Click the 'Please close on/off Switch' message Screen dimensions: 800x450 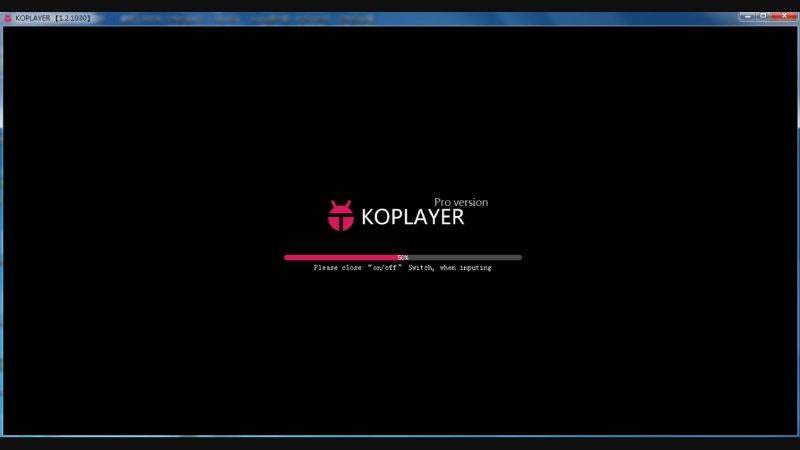(403, 268)
